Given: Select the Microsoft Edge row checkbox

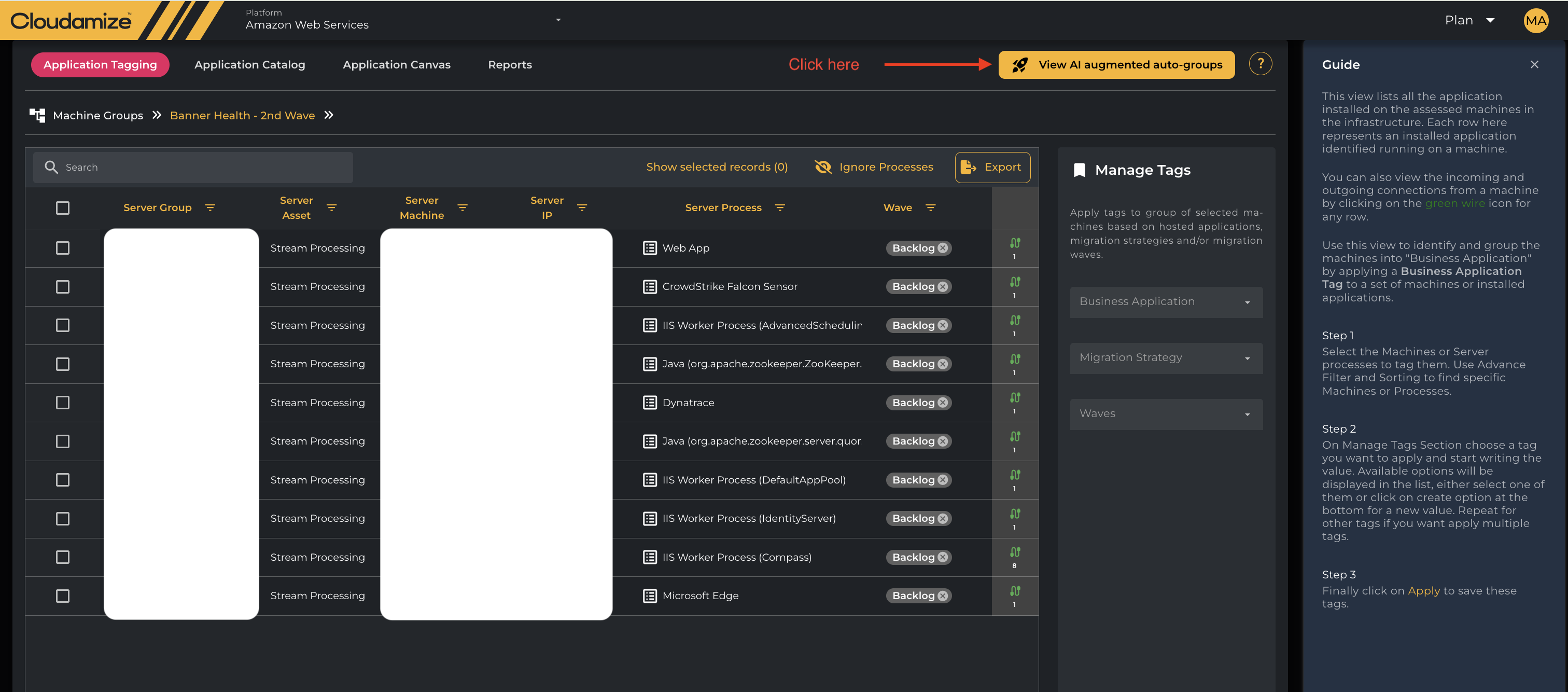Looking at the screenshot, I should (63, 596).
